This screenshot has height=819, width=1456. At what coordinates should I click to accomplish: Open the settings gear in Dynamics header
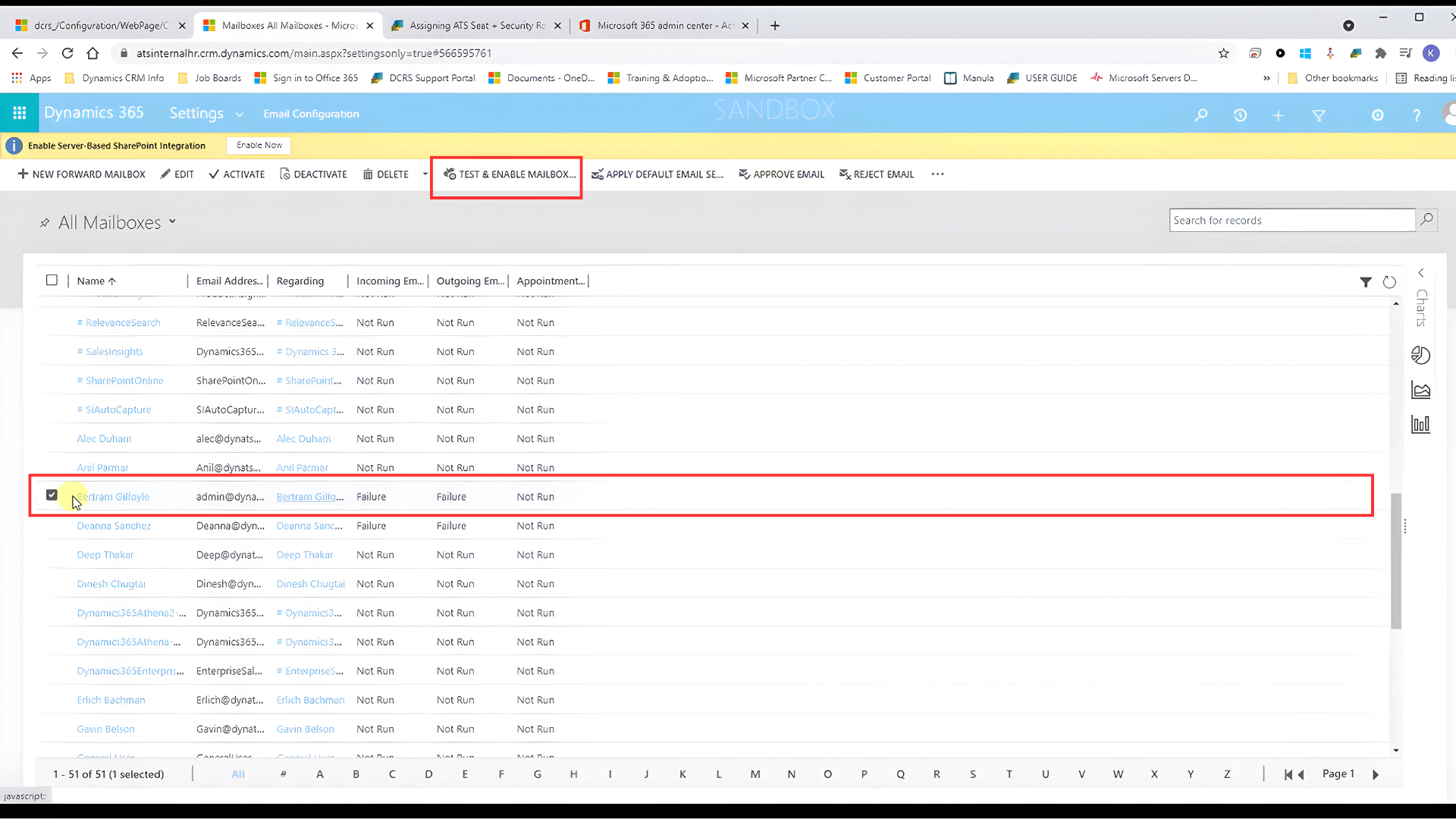(1378, 115)
